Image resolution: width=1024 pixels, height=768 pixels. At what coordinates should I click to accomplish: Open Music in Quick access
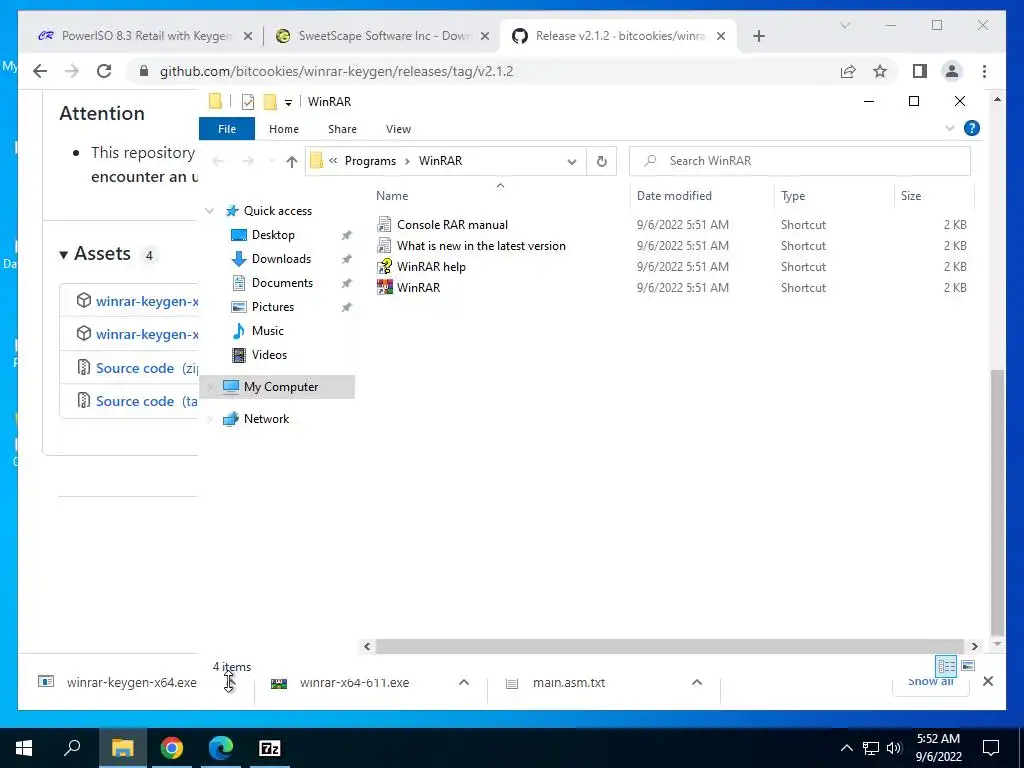267,331
